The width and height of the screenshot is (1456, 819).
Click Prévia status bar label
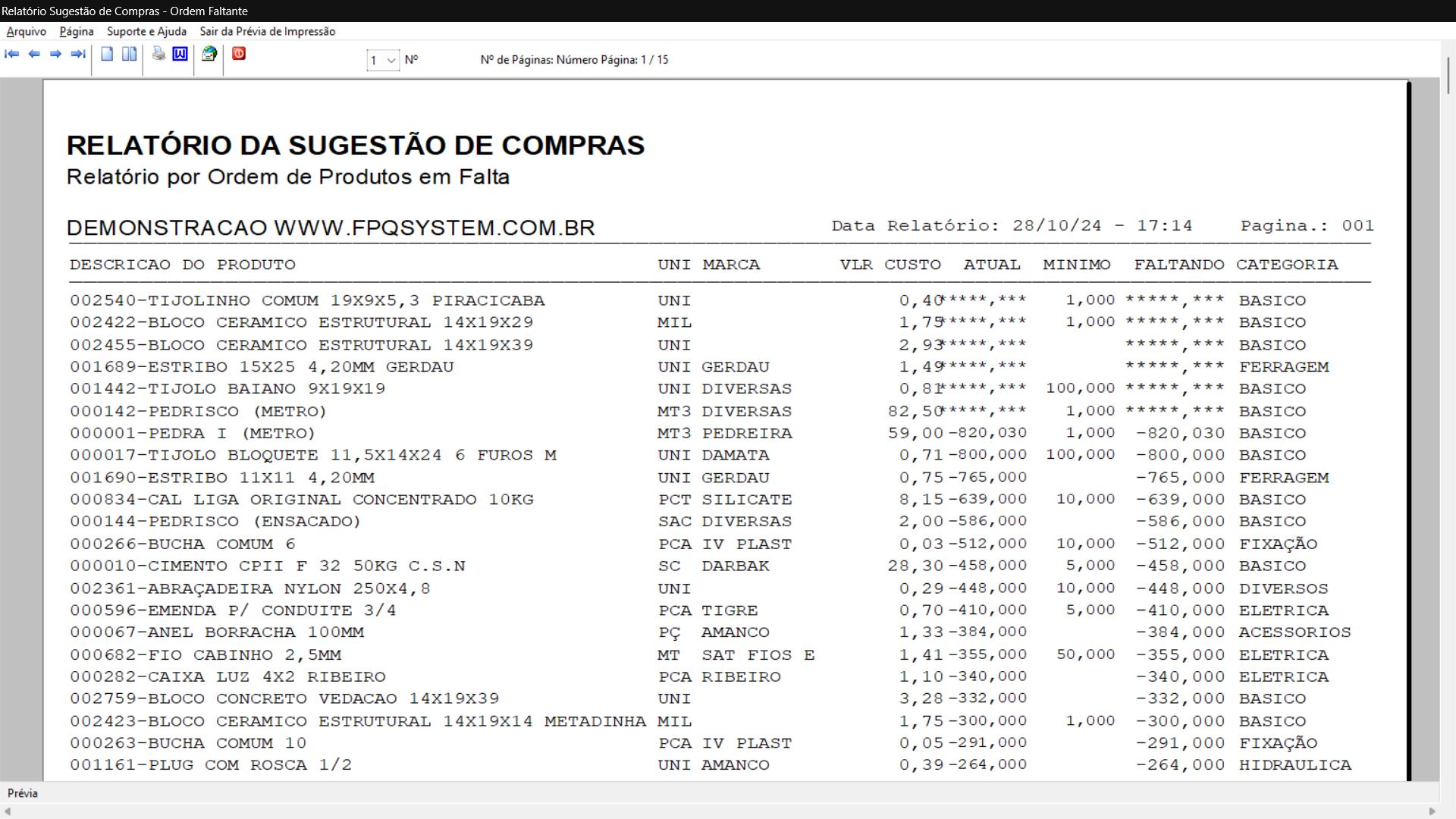pyautogui.click(x=23, y=793)
